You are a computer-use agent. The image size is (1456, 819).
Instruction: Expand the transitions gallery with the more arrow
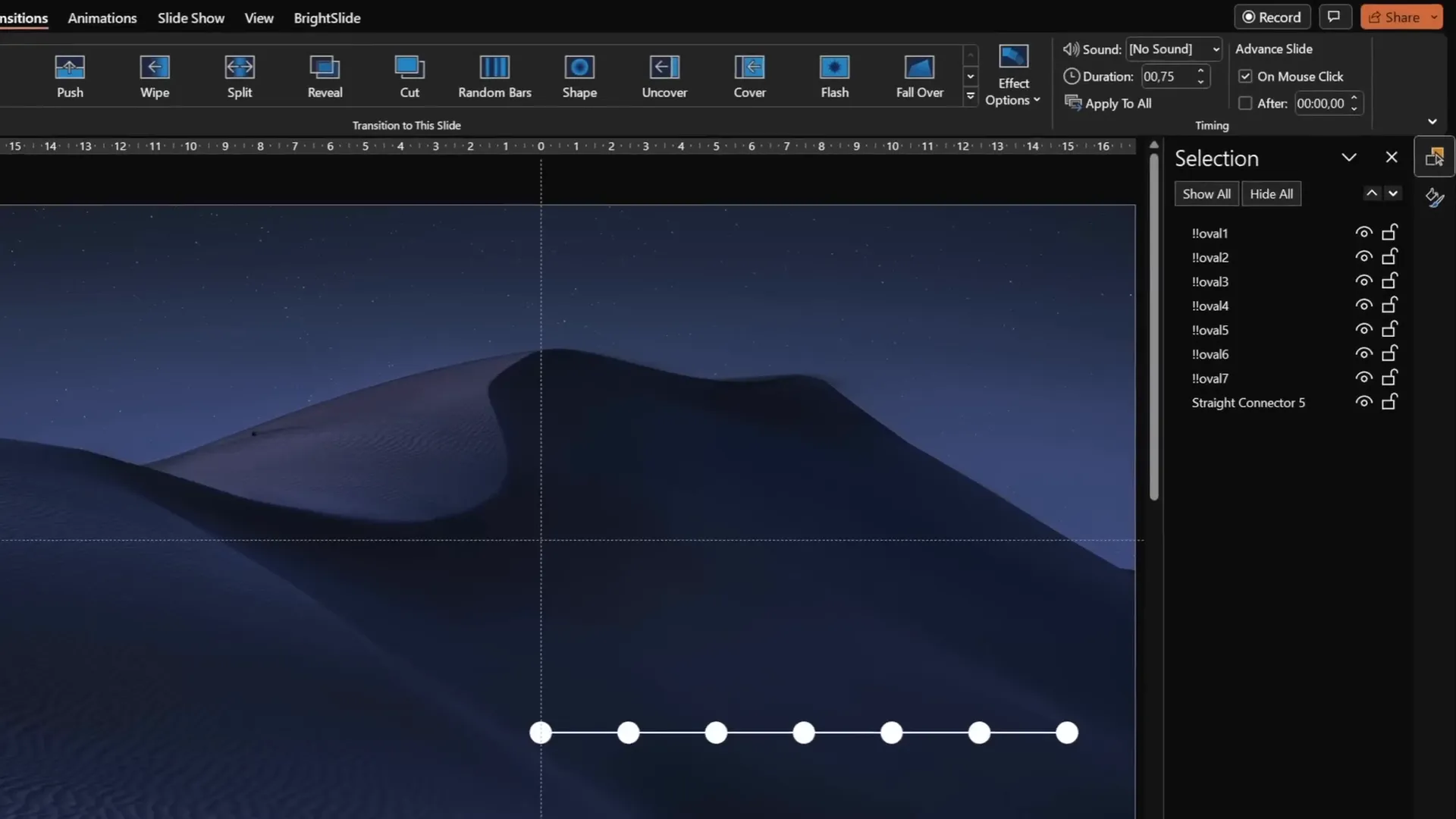pos(971,96)
